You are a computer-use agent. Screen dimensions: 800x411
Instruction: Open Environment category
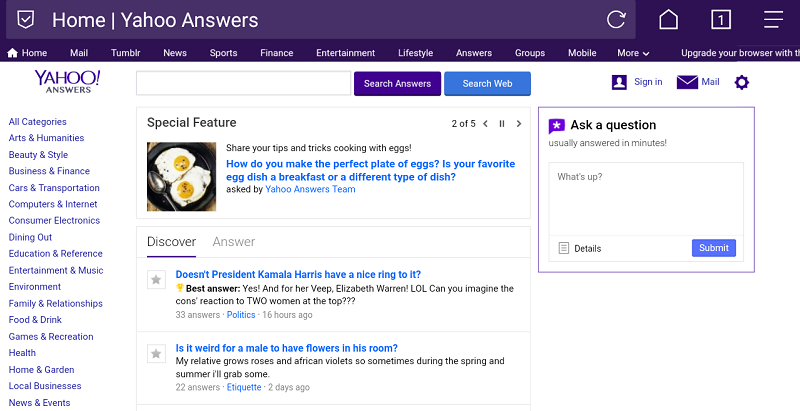pos(35,287)
